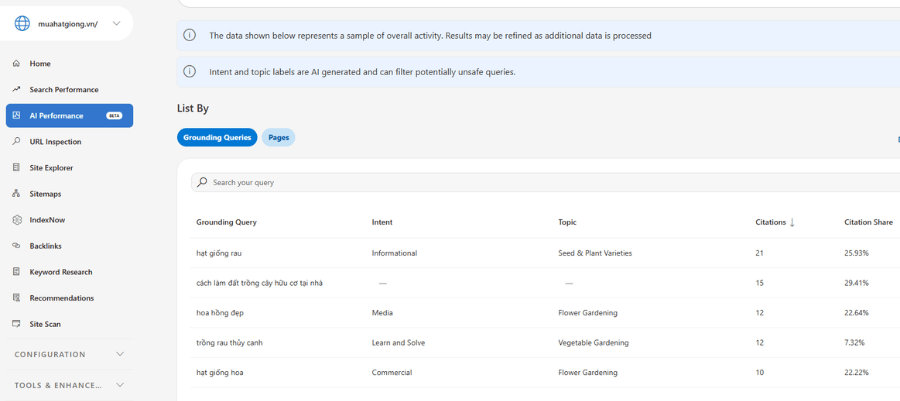900x401 pixels.
Task: Click the URL Inspection magnifier icon
Action: (16, 142)
